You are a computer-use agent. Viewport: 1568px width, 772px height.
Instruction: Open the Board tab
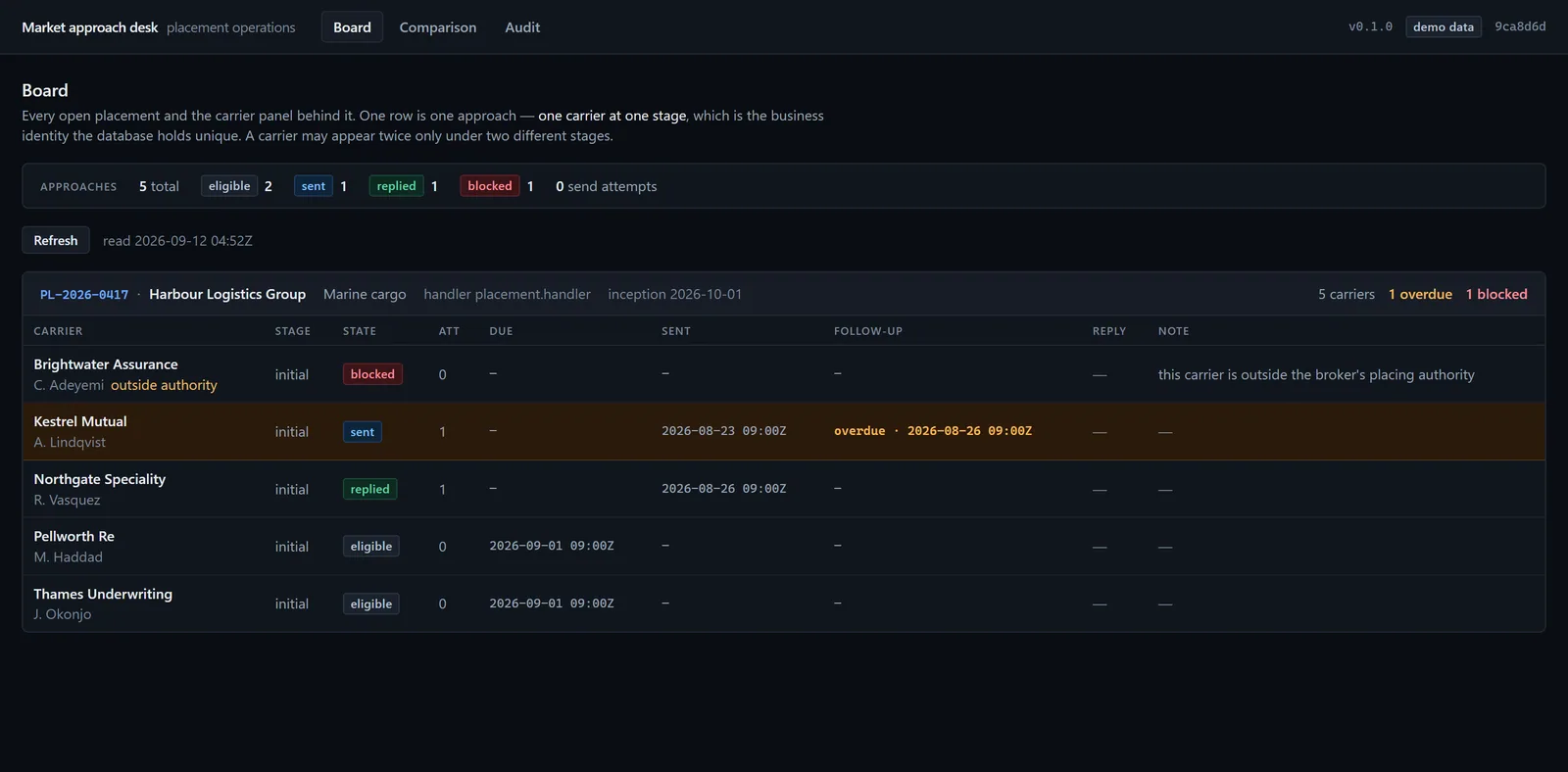(352, 27)
